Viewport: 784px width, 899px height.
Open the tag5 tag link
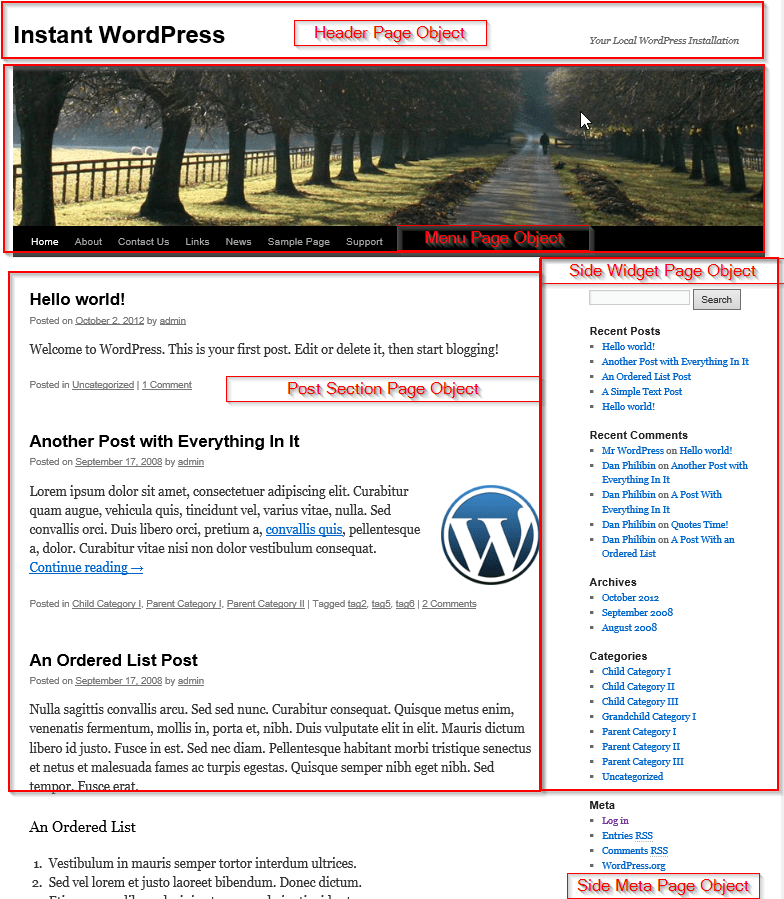point(381,604)
